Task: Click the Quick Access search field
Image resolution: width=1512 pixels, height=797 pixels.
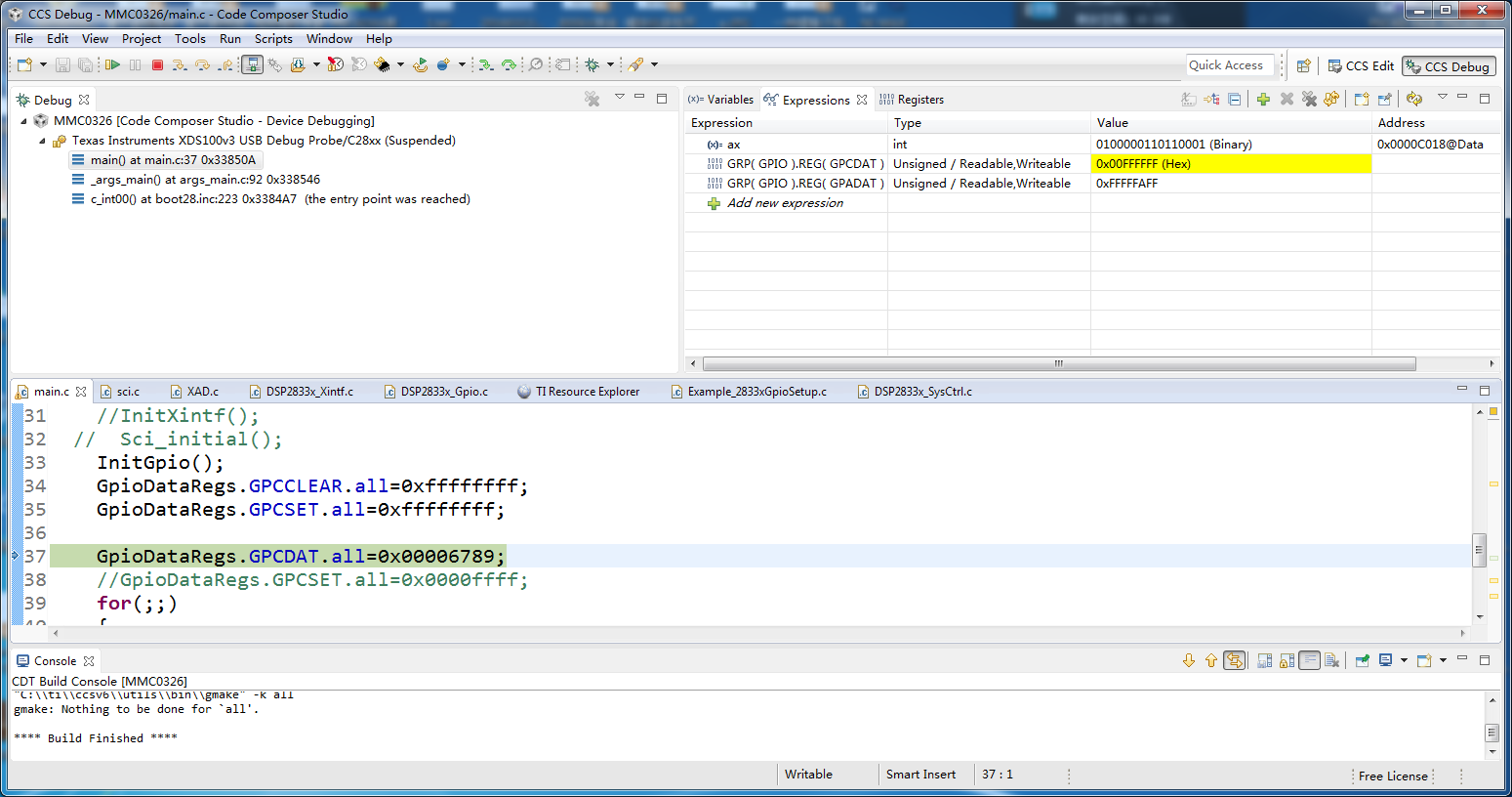Action: [x=1230, y=65]
